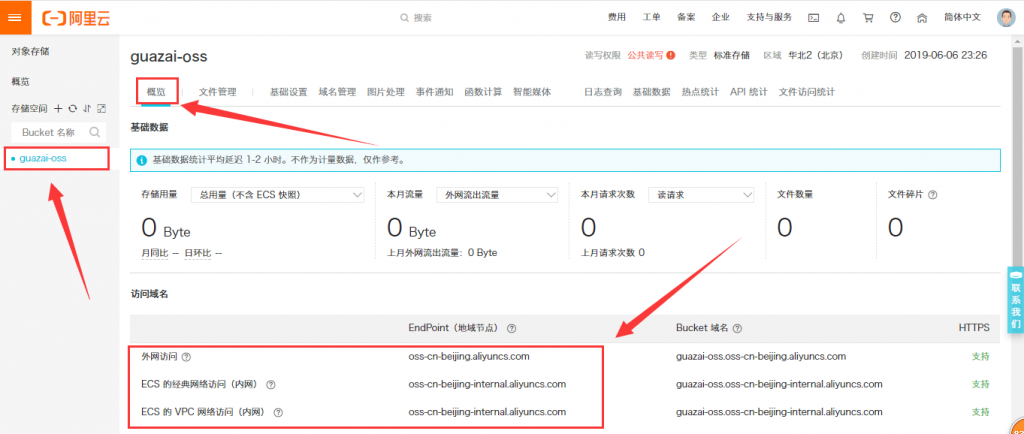1024x434 pixels.
Task: Refresh the bucket list
Action: pyautogui.click(x=73, y=108)
